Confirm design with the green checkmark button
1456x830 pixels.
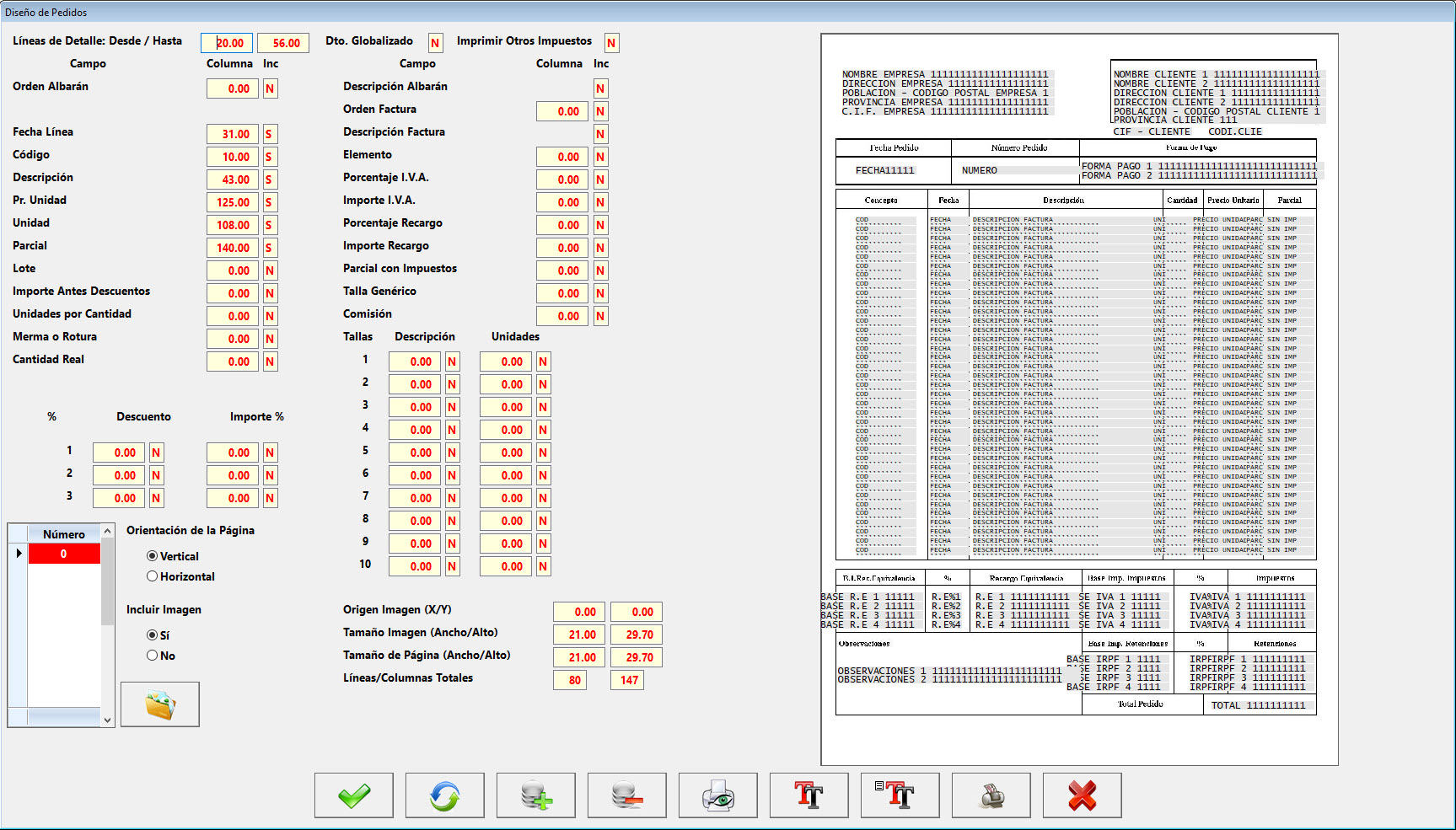pyautogui.click(x=354, y=795)
